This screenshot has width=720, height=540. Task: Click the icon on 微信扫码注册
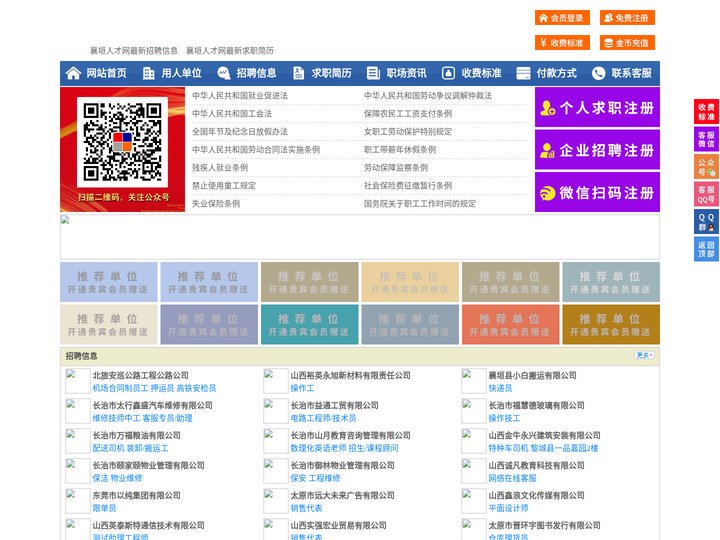coord(547,193)
